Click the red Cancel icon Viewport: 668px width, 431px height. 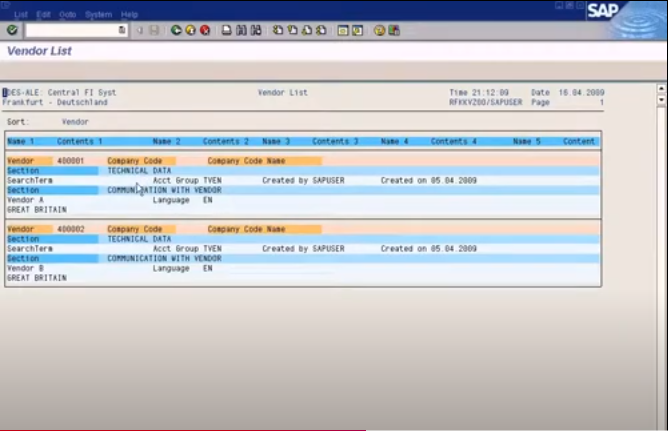(x=205, y=30)
